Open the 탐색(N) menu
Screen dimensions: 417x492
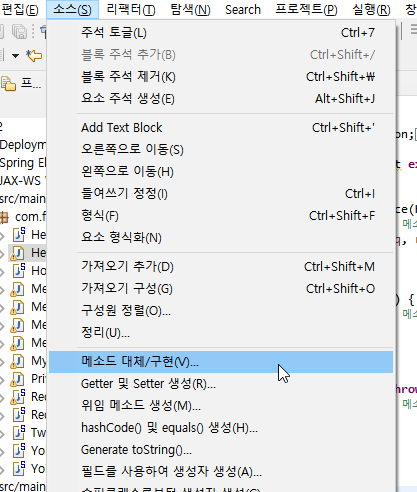point(190,10)
